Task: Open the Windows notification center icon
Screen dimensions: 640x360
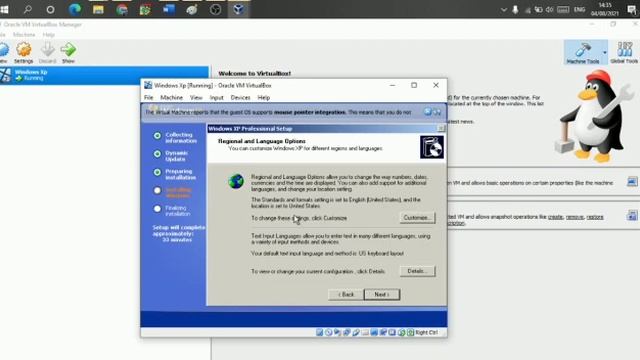Action: coord(631,10)
